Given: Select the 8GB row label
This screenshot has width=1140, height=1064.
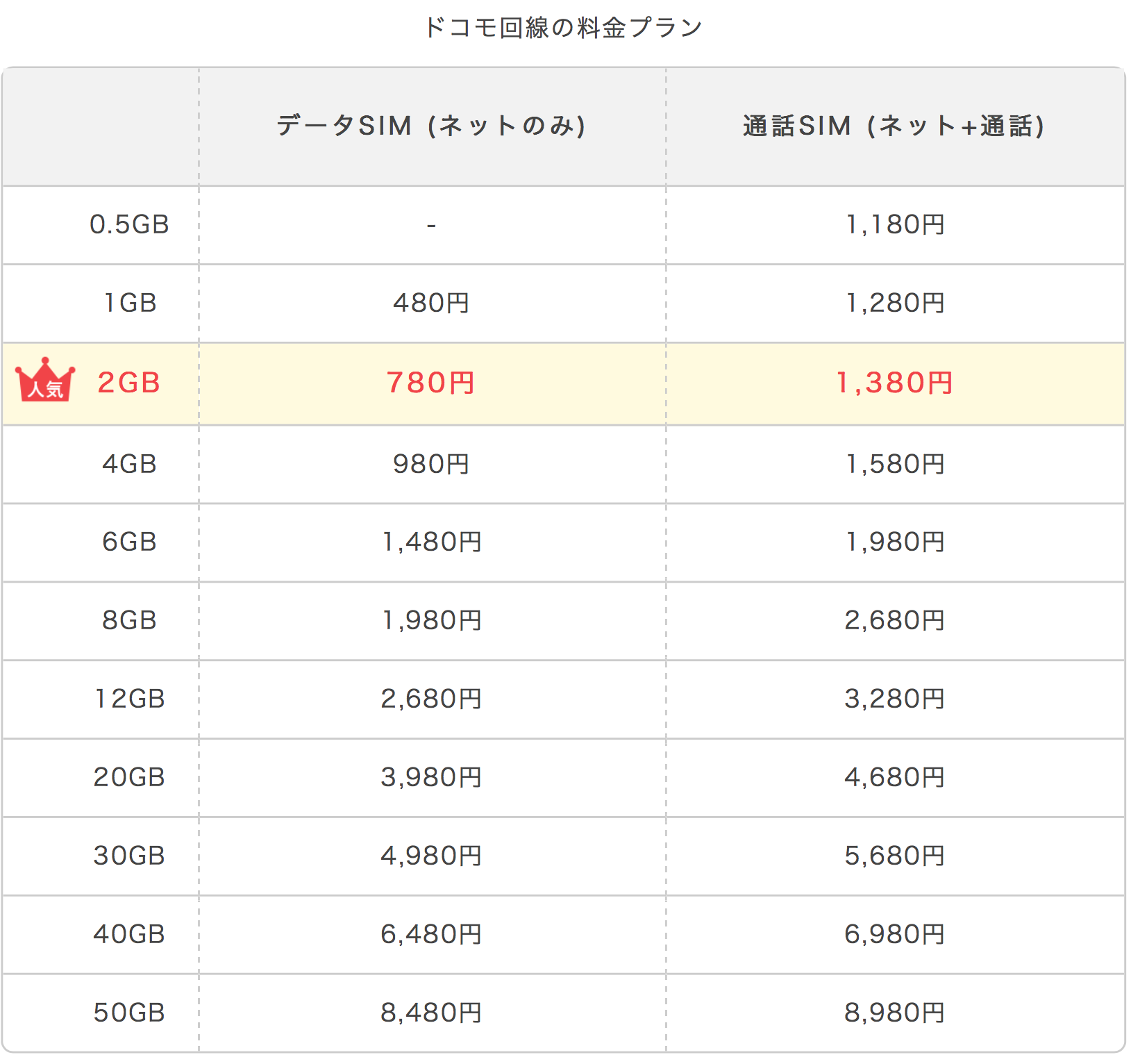Looking at the screenshot, I should pyautogui.click(x=130, y=620).
